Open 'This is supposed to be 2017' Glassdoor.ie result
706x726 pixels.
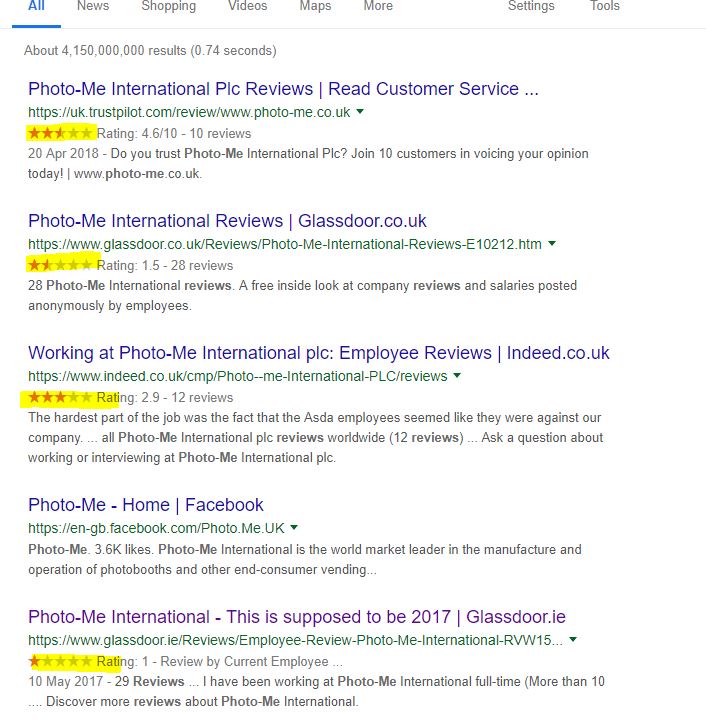click(297, 617)
